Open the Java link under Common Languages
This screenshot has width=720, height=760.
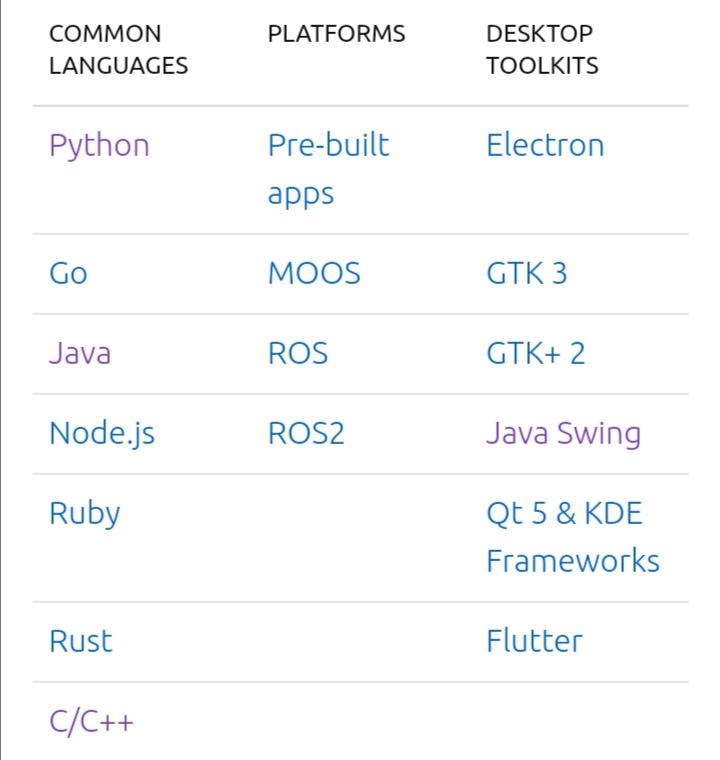80,354
